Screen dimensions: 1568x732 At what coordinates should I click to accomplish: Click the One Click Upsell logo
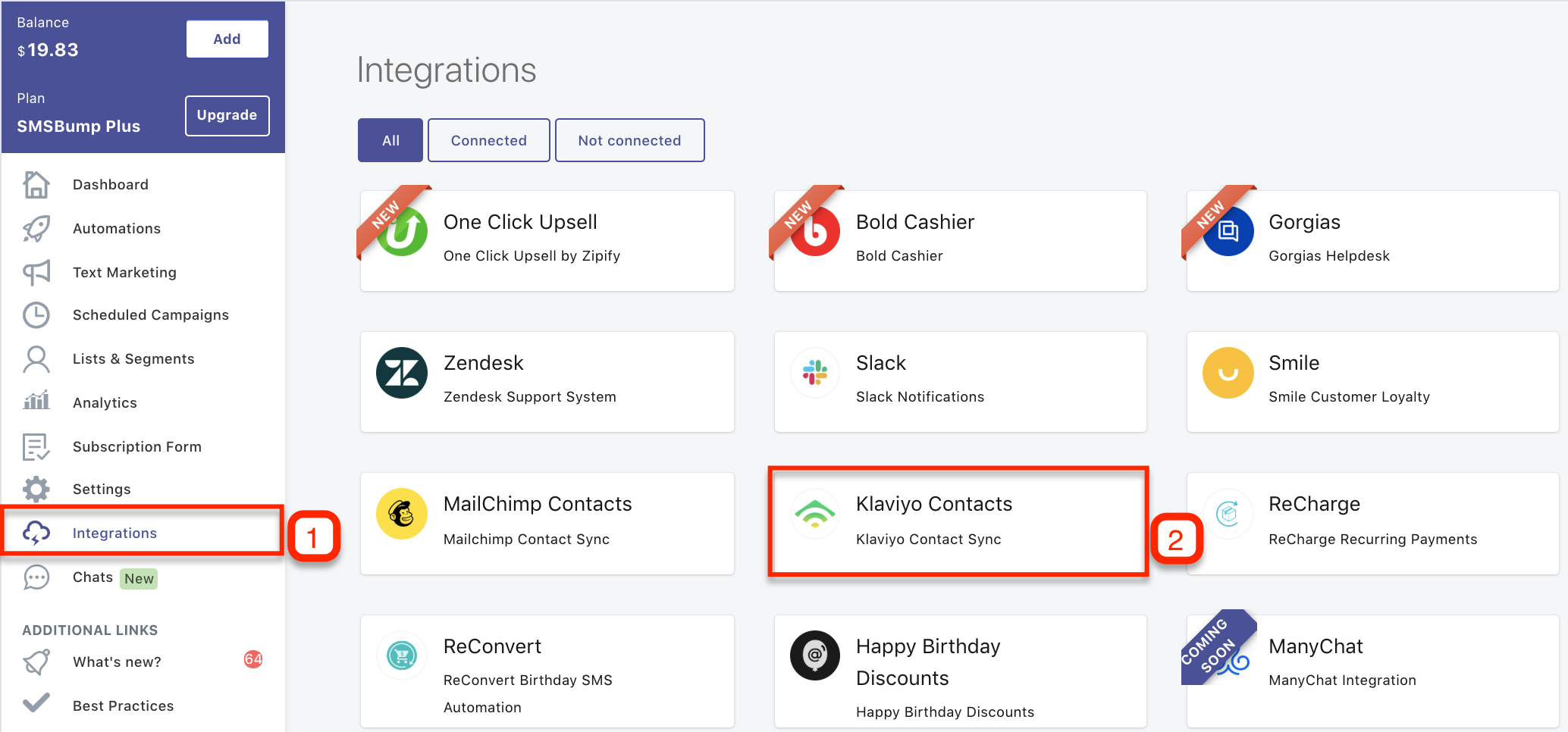(402, 231)
